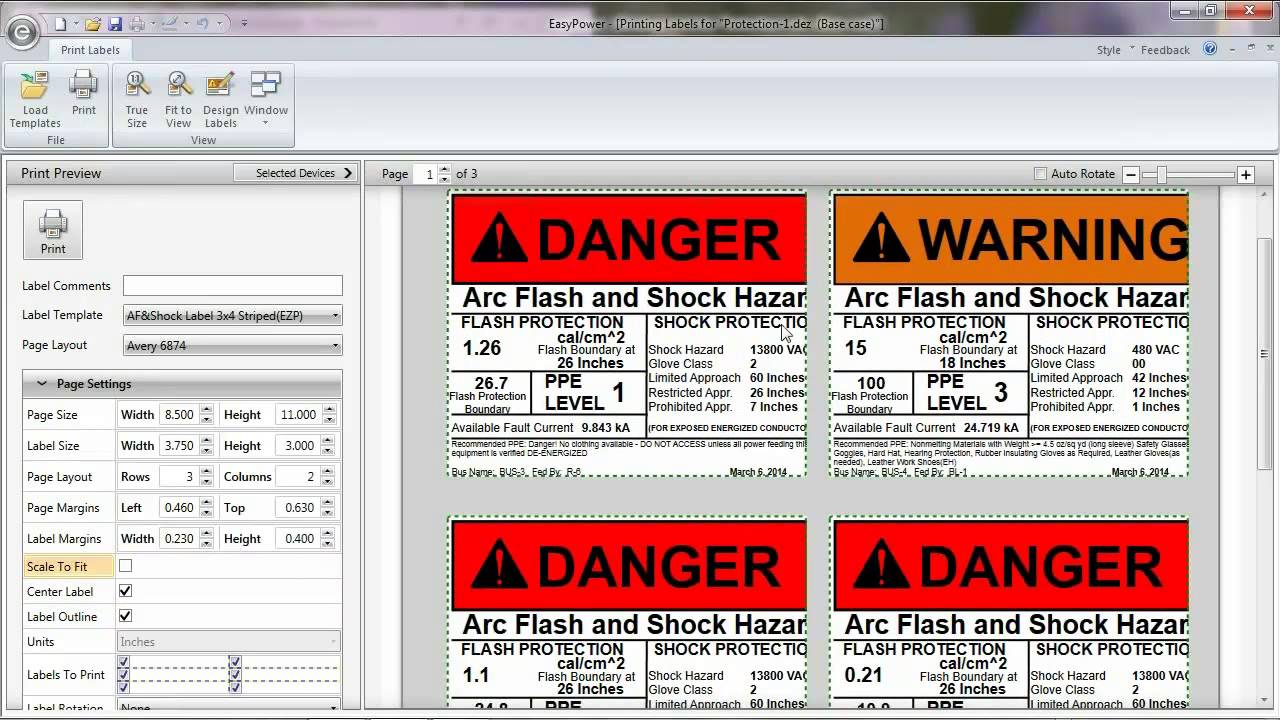The height and width of the screenshot is (720, 1280).
Task: Open the Style dropdown at top right
Action: (1115, 50)
